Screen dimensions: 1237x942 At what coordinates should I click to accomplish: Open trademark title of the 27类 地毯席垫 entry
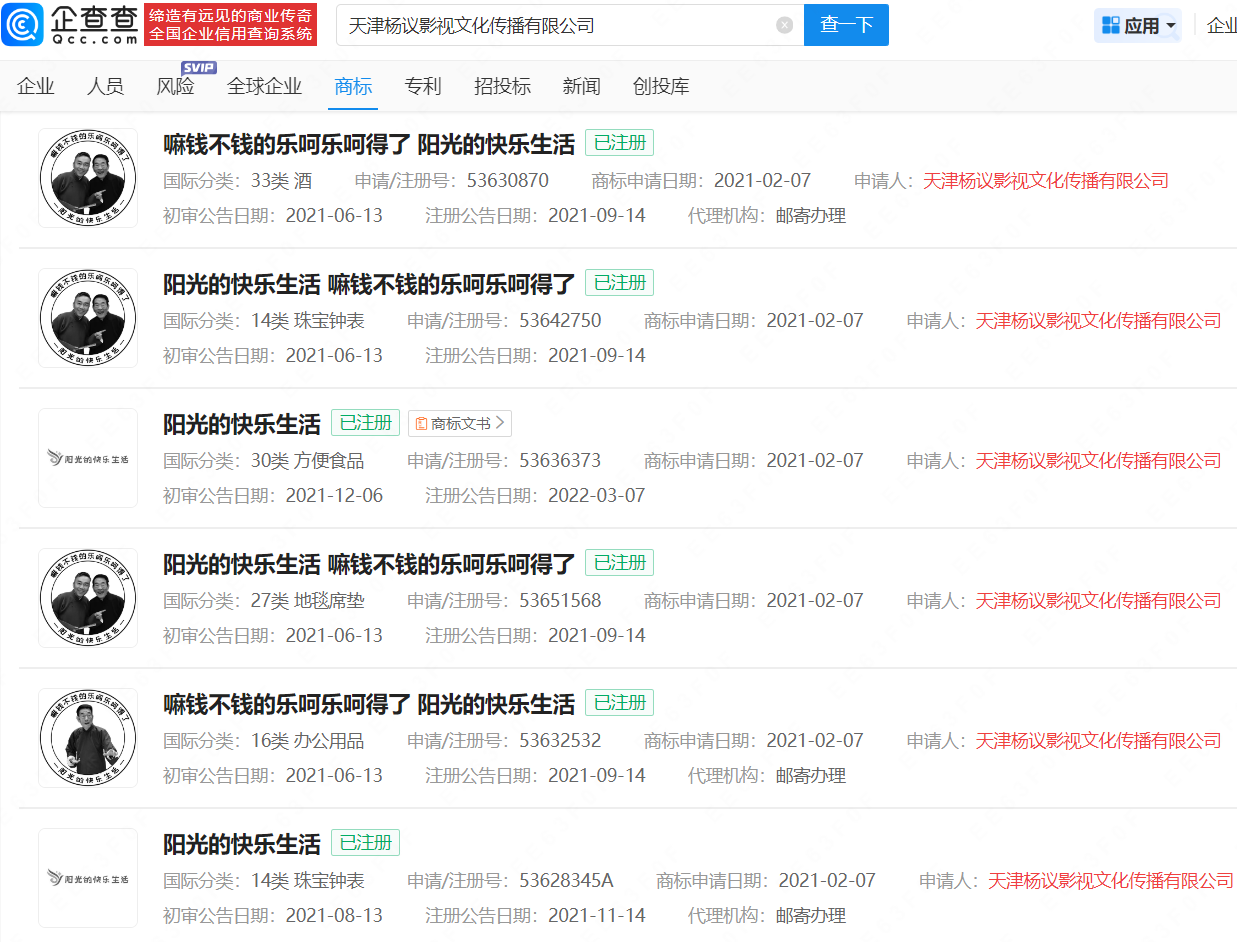coord(369,564)
